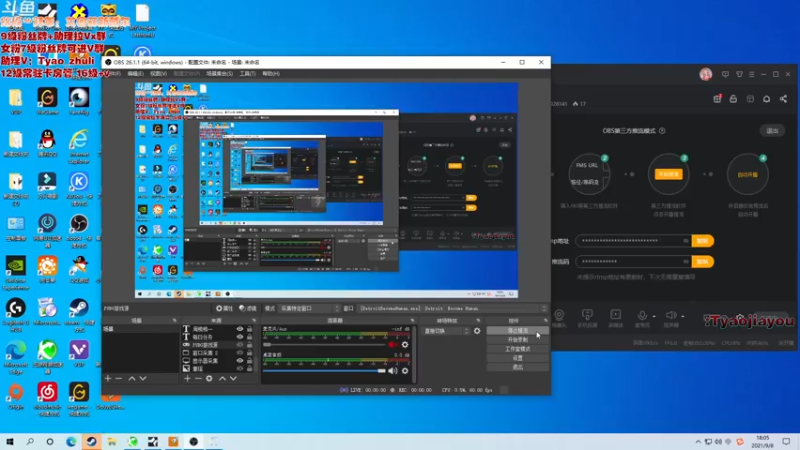The height and width of the screenshot is (450, 800).
Task: Open the scene transition type dropdown
Action: tap(446, 331)
